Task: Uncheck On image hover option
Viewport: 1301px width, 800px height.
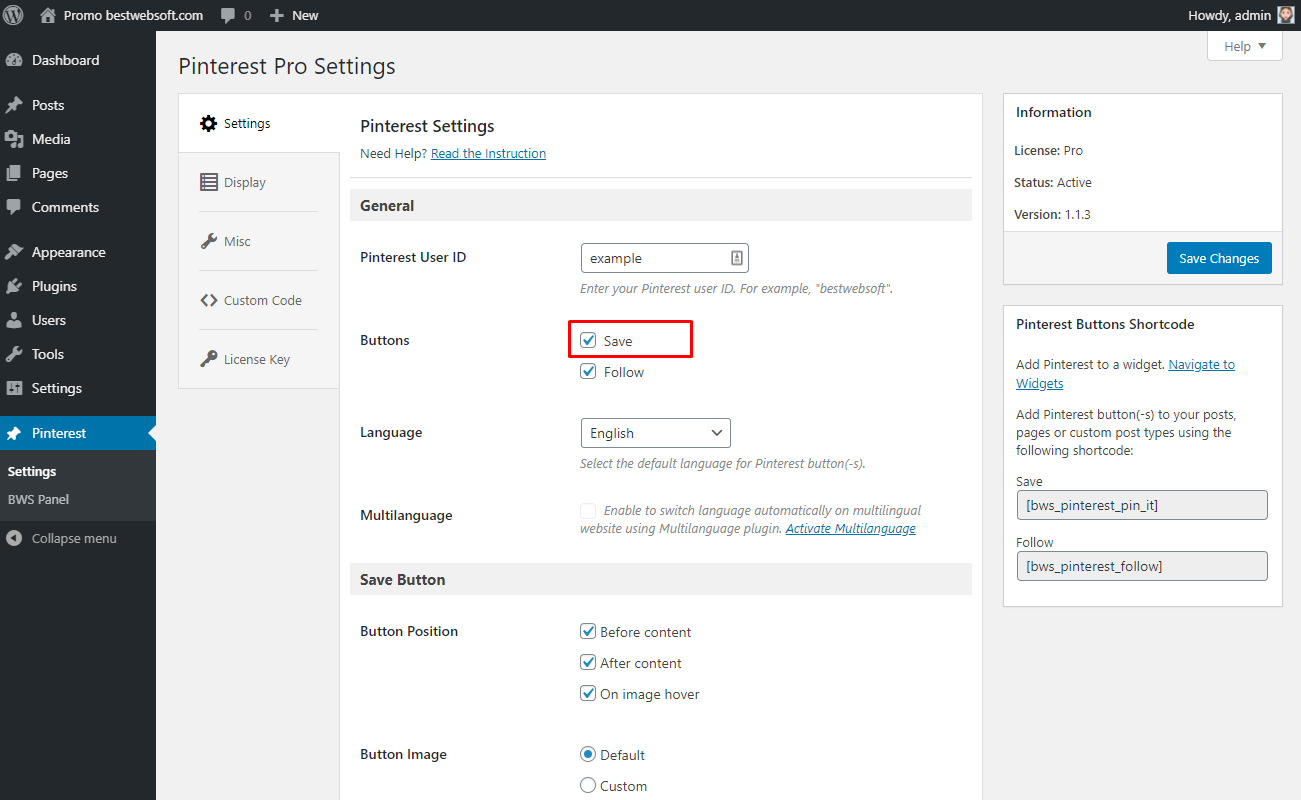Action: click(x=588, y=693)
